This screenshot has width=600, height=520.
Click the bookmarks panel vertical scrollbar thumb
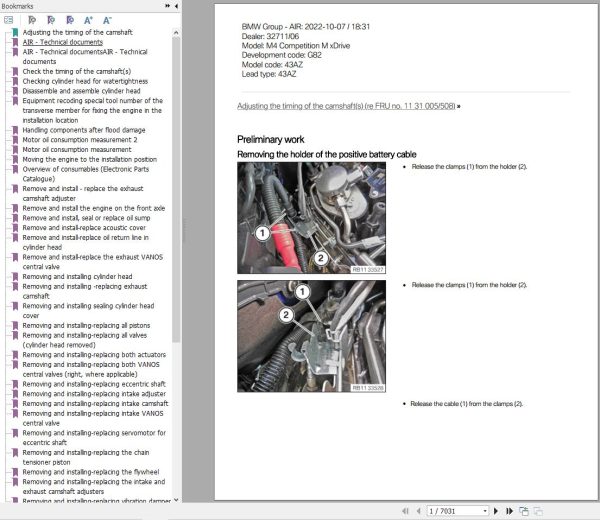[176, 189]
